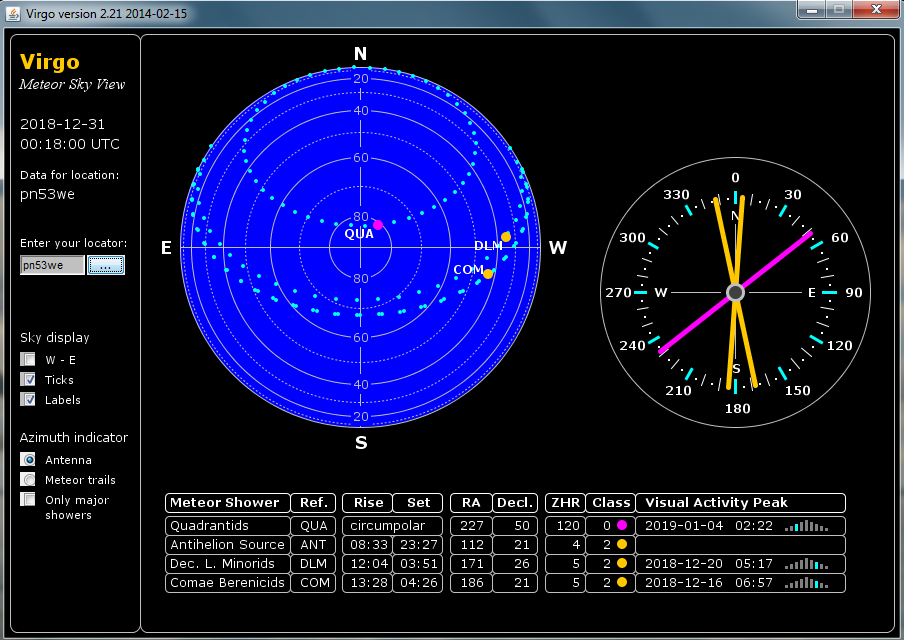Click the activity peak bar graph for Comae Berenicids
Image resolution: width=904 pixels, height=640 pixels.
point(807,583)
